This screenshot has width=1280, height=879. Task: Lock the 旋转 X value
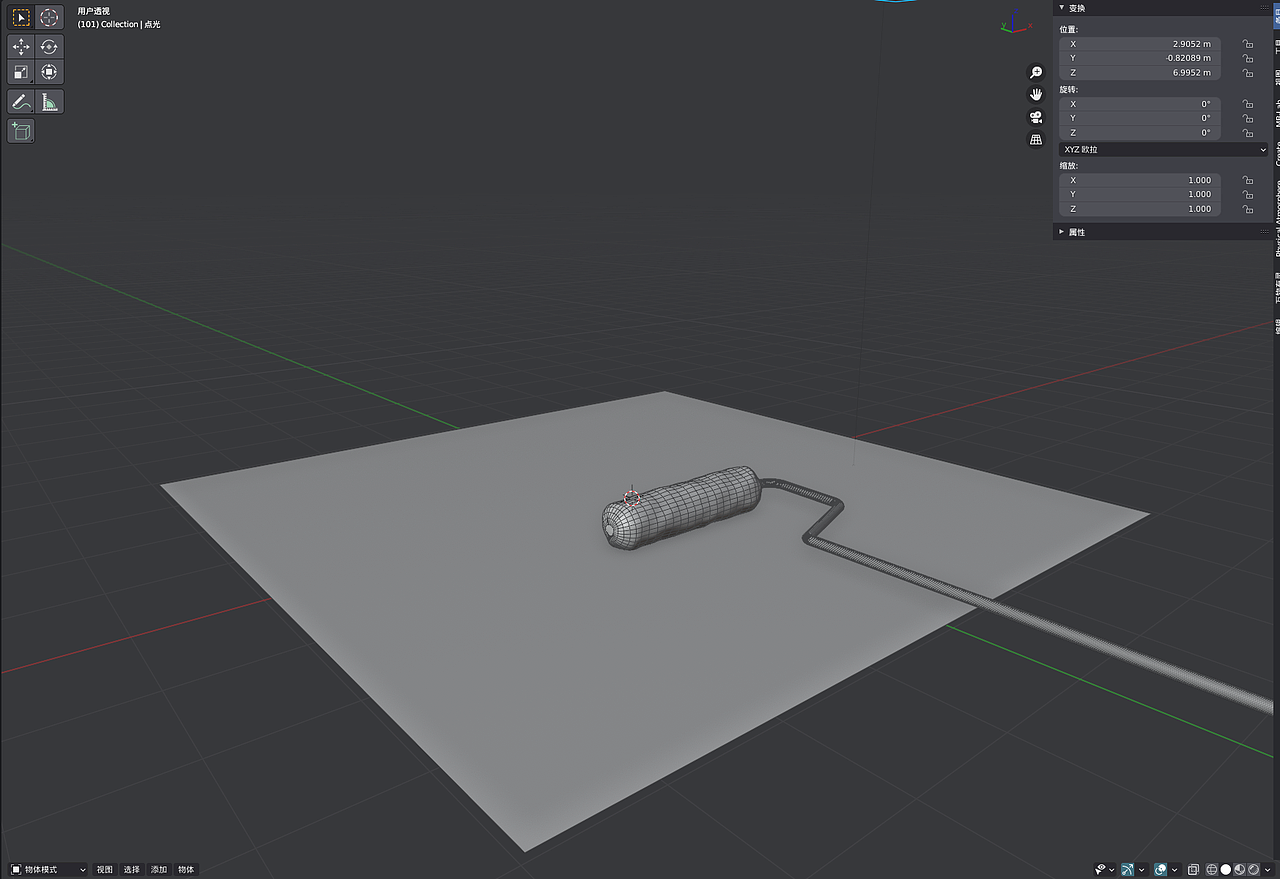[1247, 104]
